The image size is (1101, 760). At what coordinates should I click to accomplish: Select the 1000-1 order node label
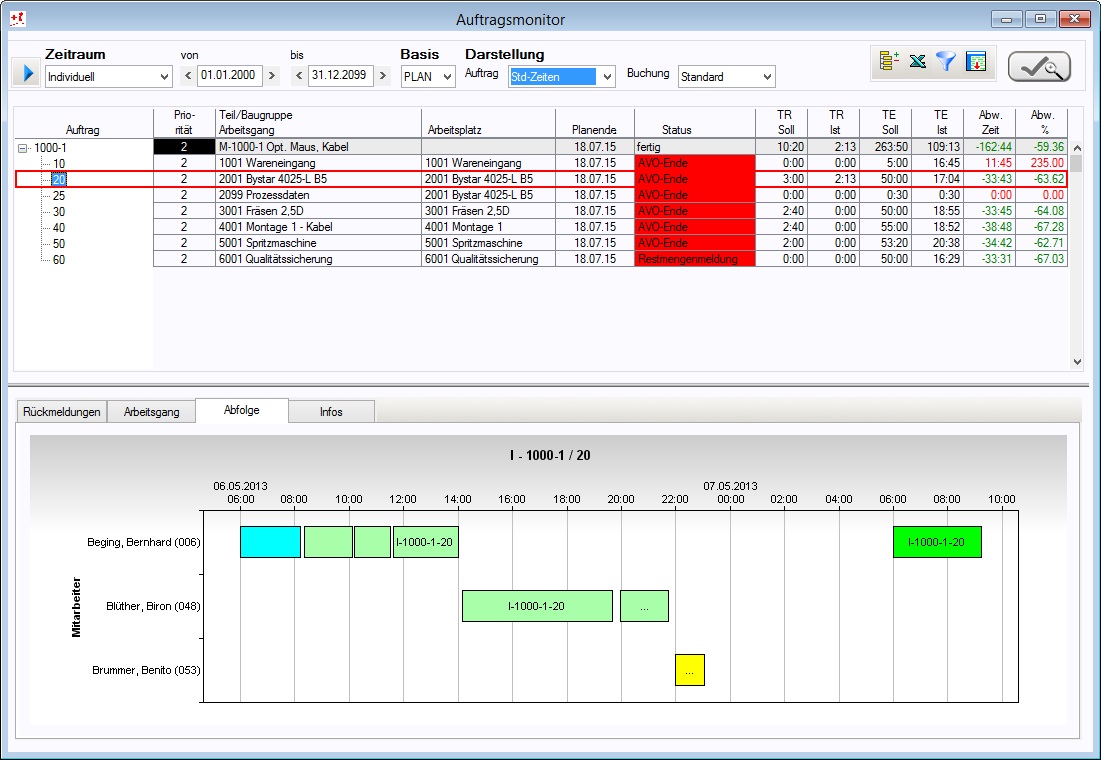click(51, 148)
